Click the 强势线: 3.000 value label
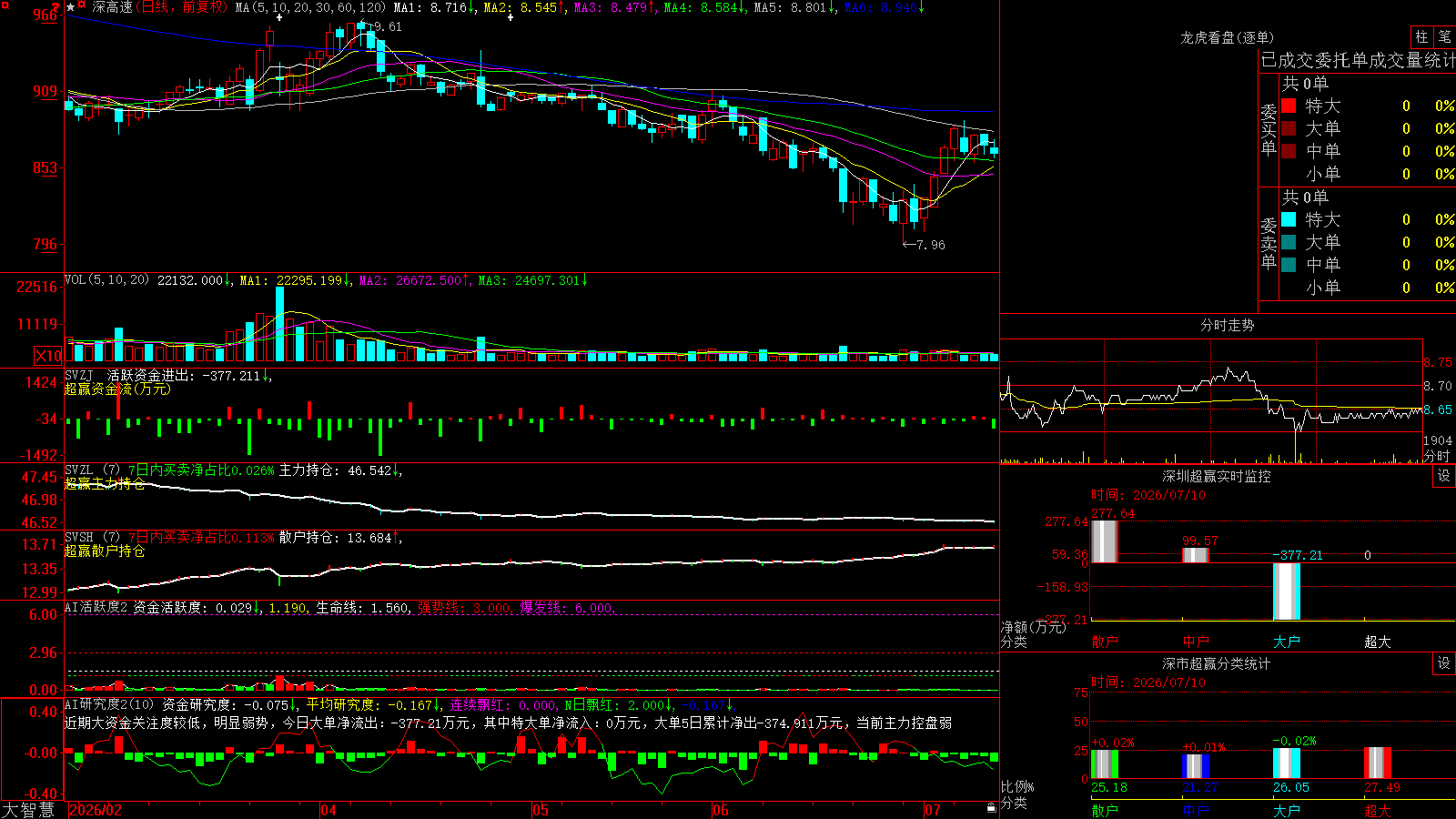 click(x=465, y=608)
